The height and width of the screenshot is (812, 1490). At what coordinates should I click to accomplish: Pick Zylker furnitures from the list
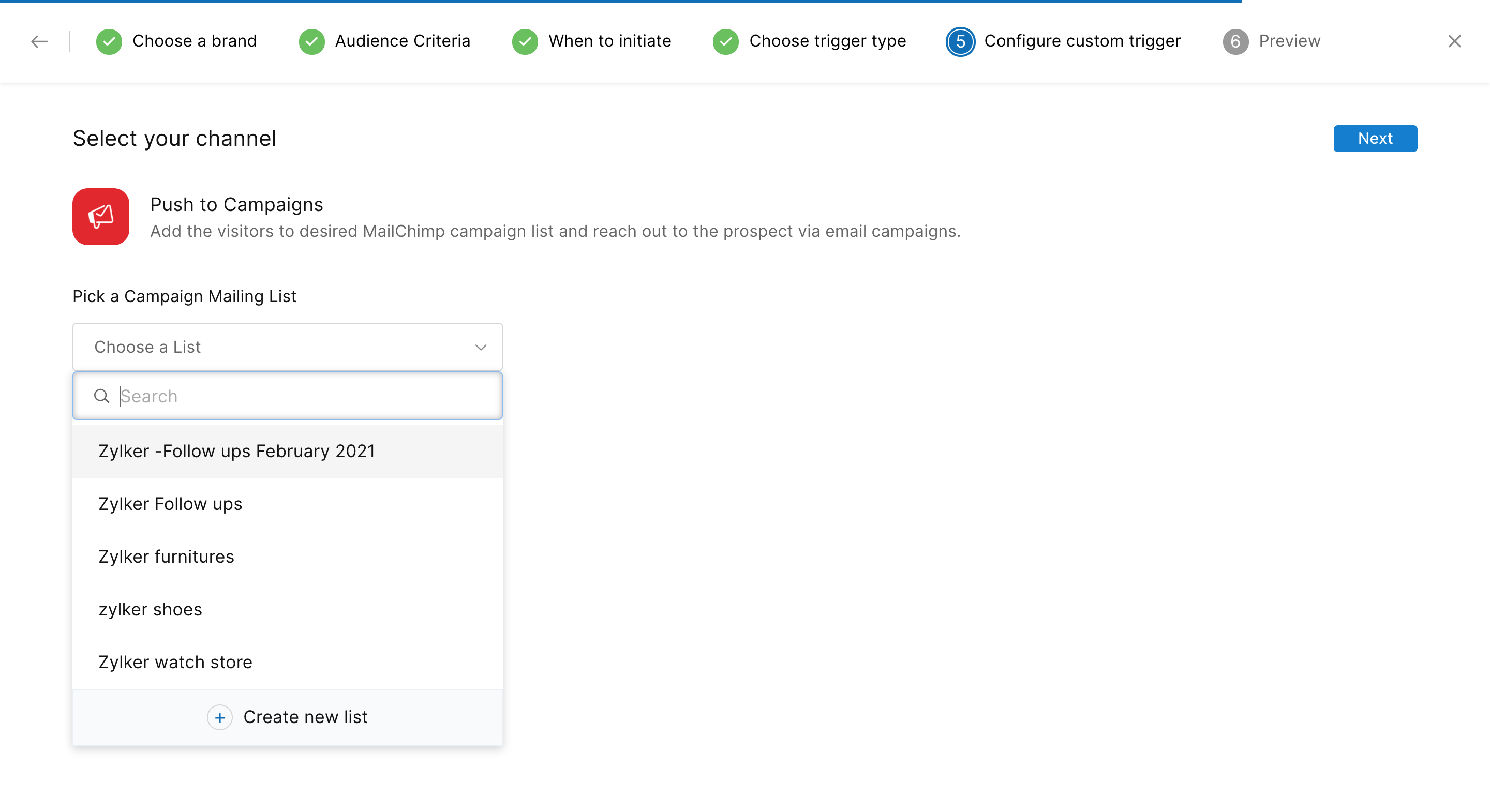[x=166, y=557]
